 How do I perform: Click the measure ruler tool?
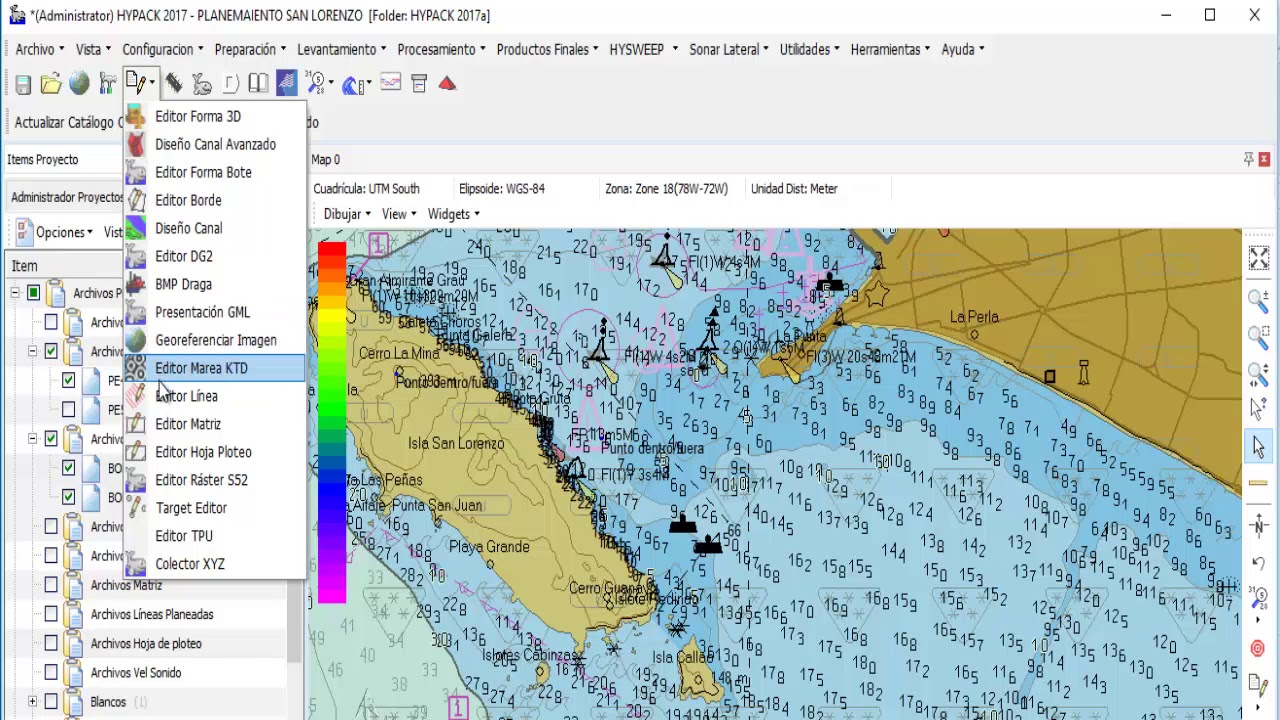[1259, 484]
